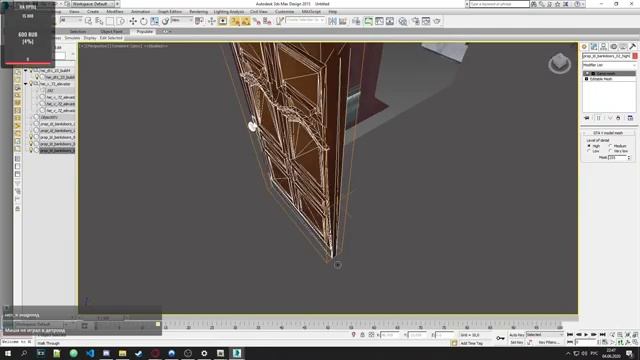Click the Select Object tool icon
This screenshot has width=640, height=360.
[88, 21]
